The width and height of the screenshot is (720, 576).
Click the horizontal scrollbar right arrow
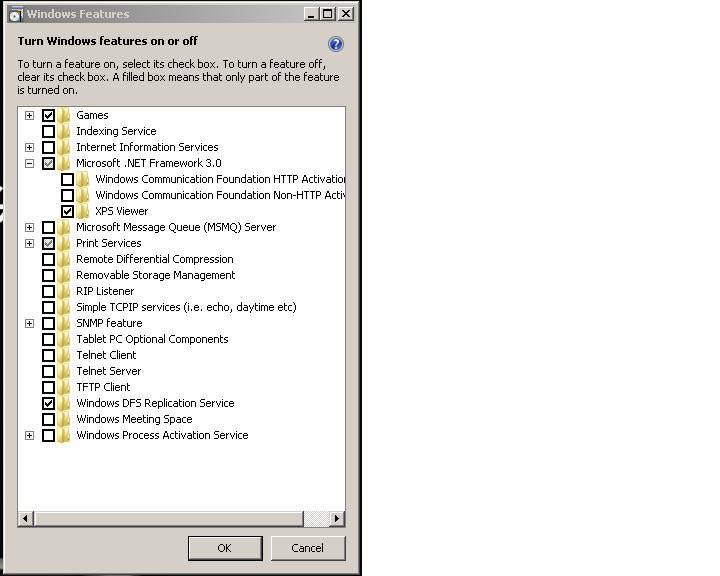(x=337, y=518)
